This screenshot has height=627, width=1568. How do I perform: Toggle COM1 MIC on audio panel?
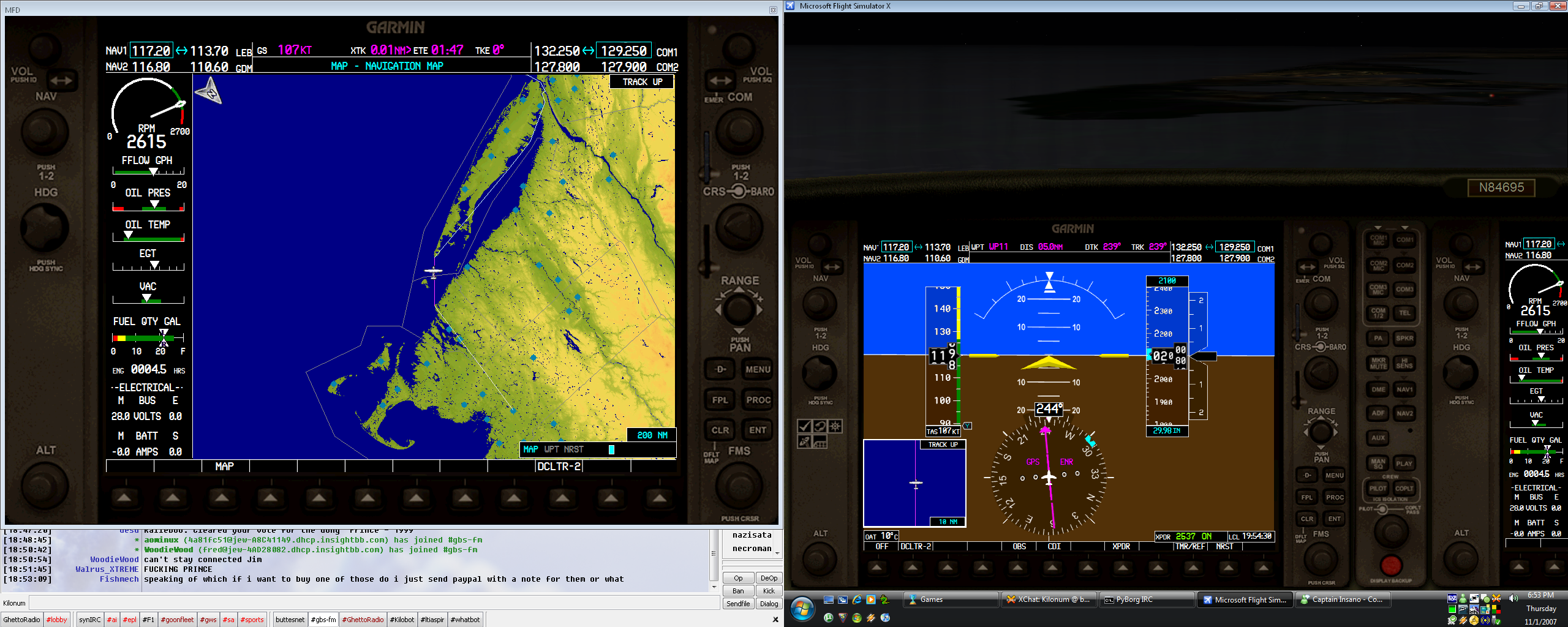1378,239
